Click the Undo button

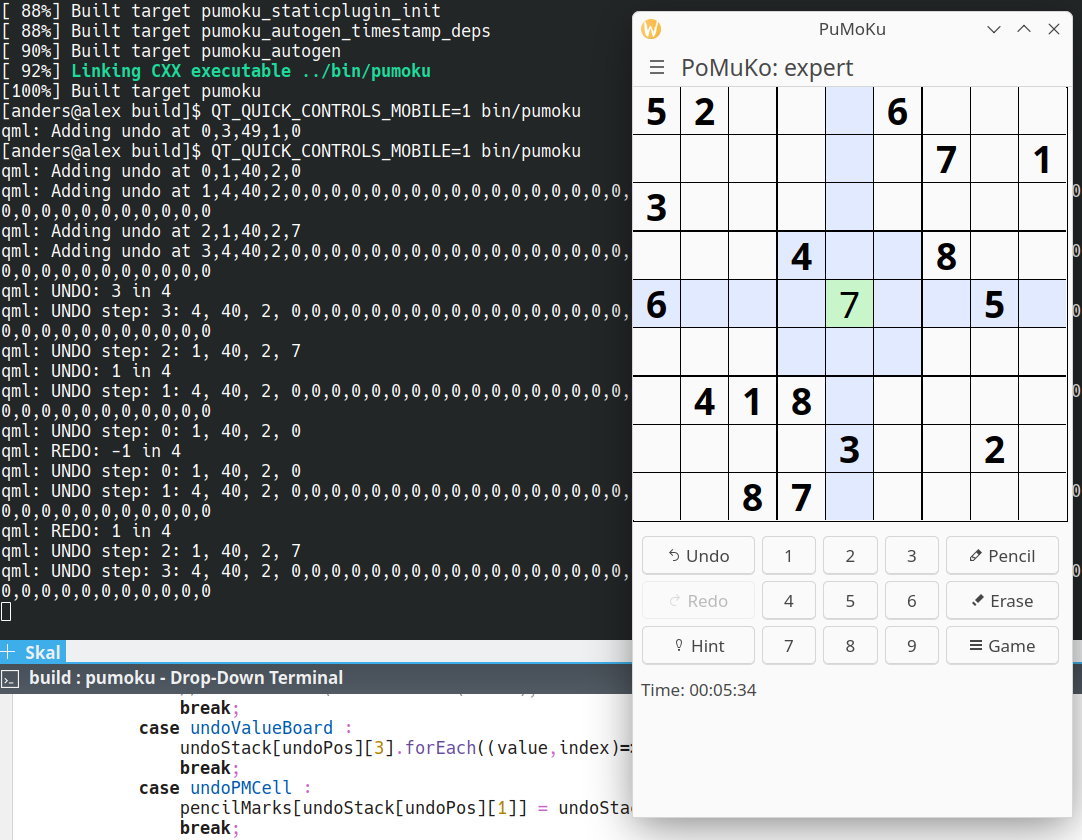pos(698,556)
